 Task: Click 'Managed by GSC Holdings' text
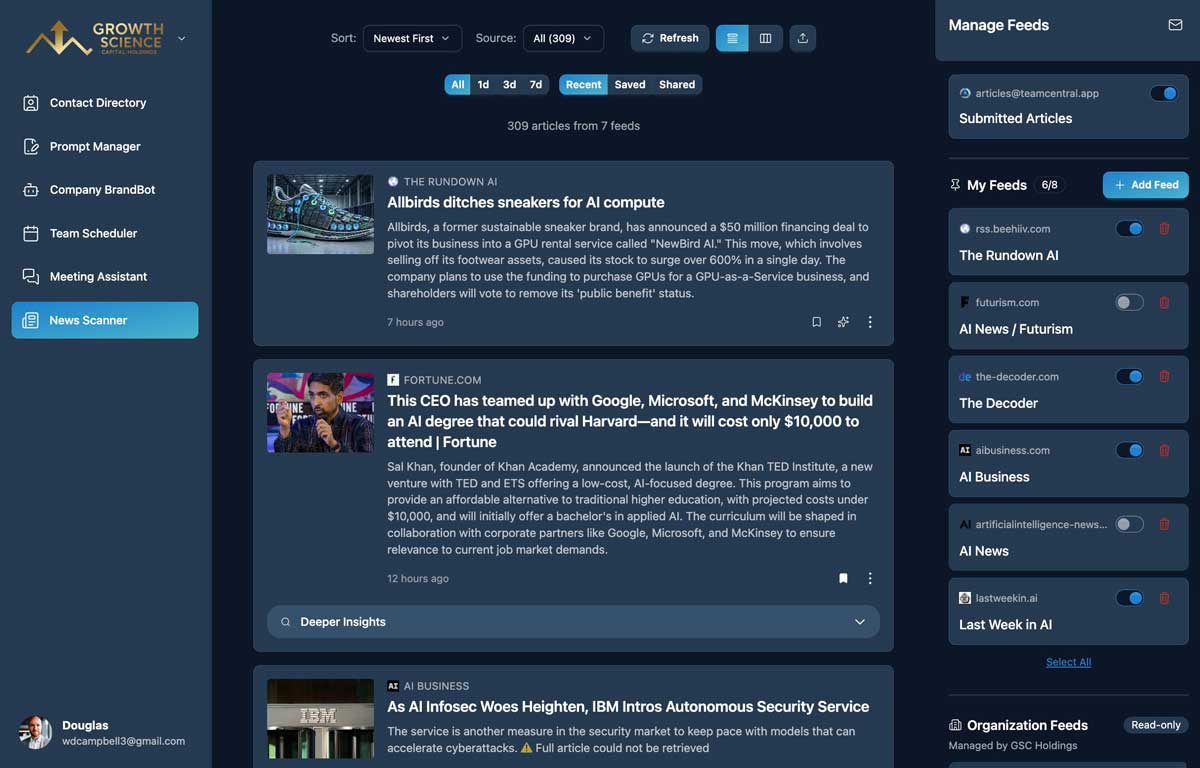pyautogui.click(x=1013, y=745)
